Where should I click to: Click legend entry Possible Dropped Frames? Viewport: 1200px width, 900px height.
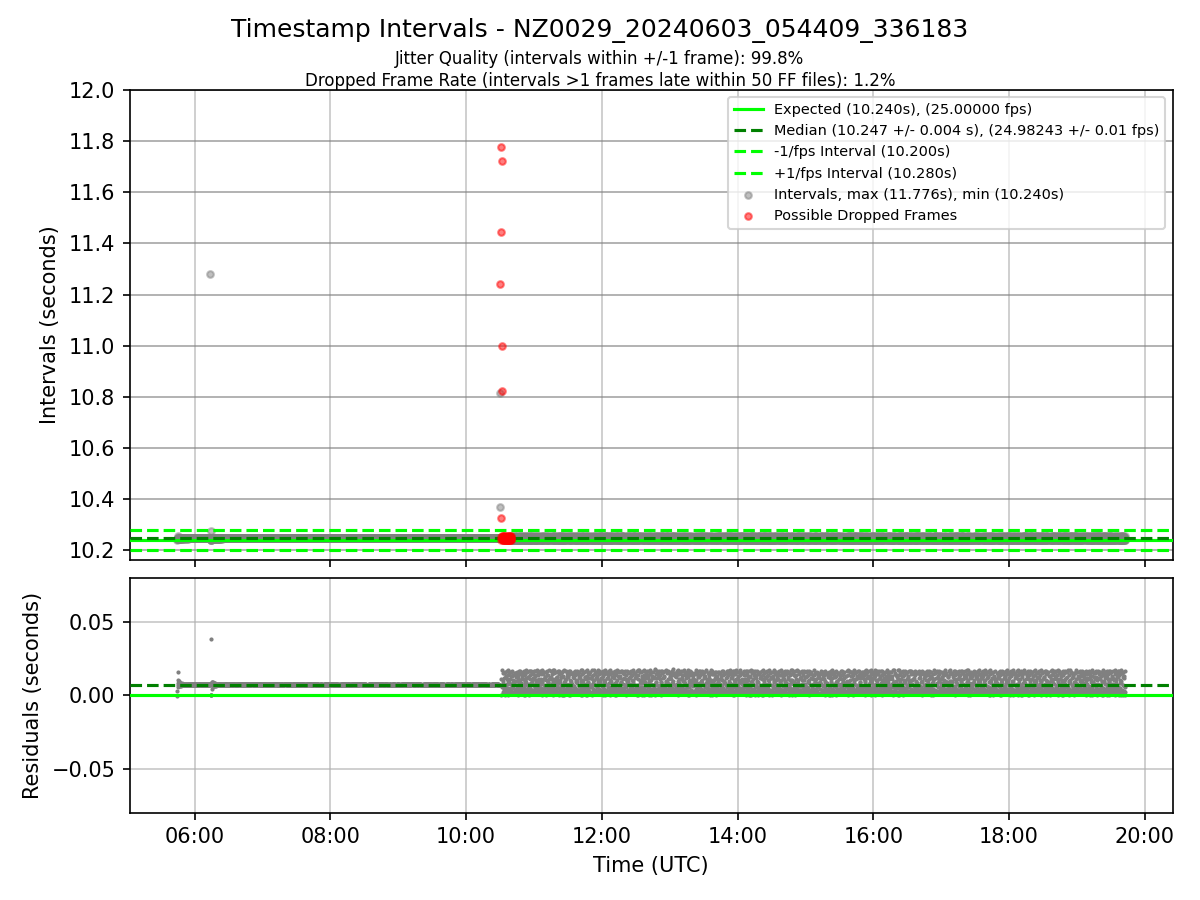(x=865, y=215)
